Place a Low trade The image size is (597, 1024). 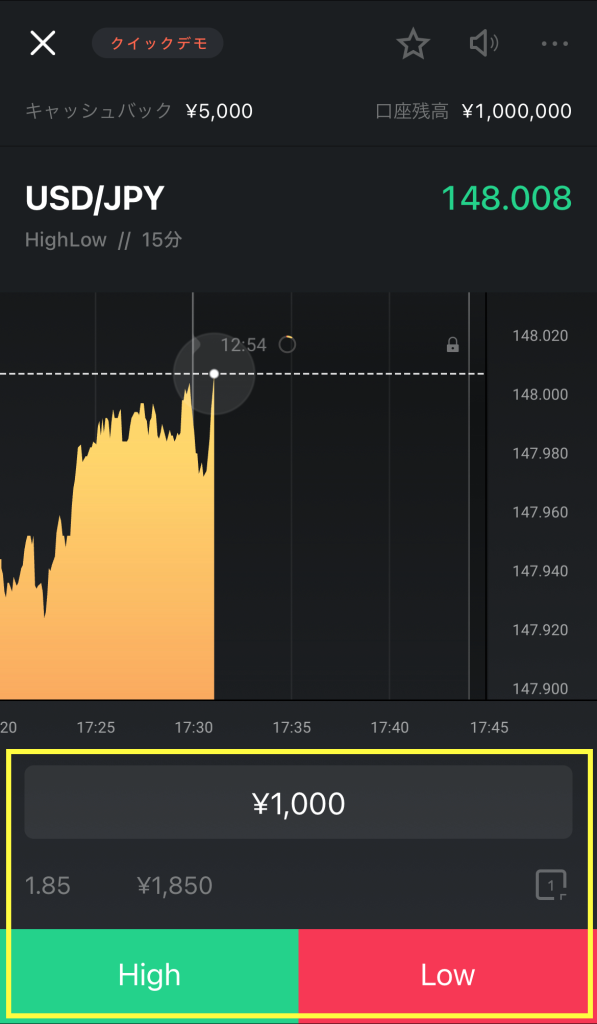(x=445, y=974)
